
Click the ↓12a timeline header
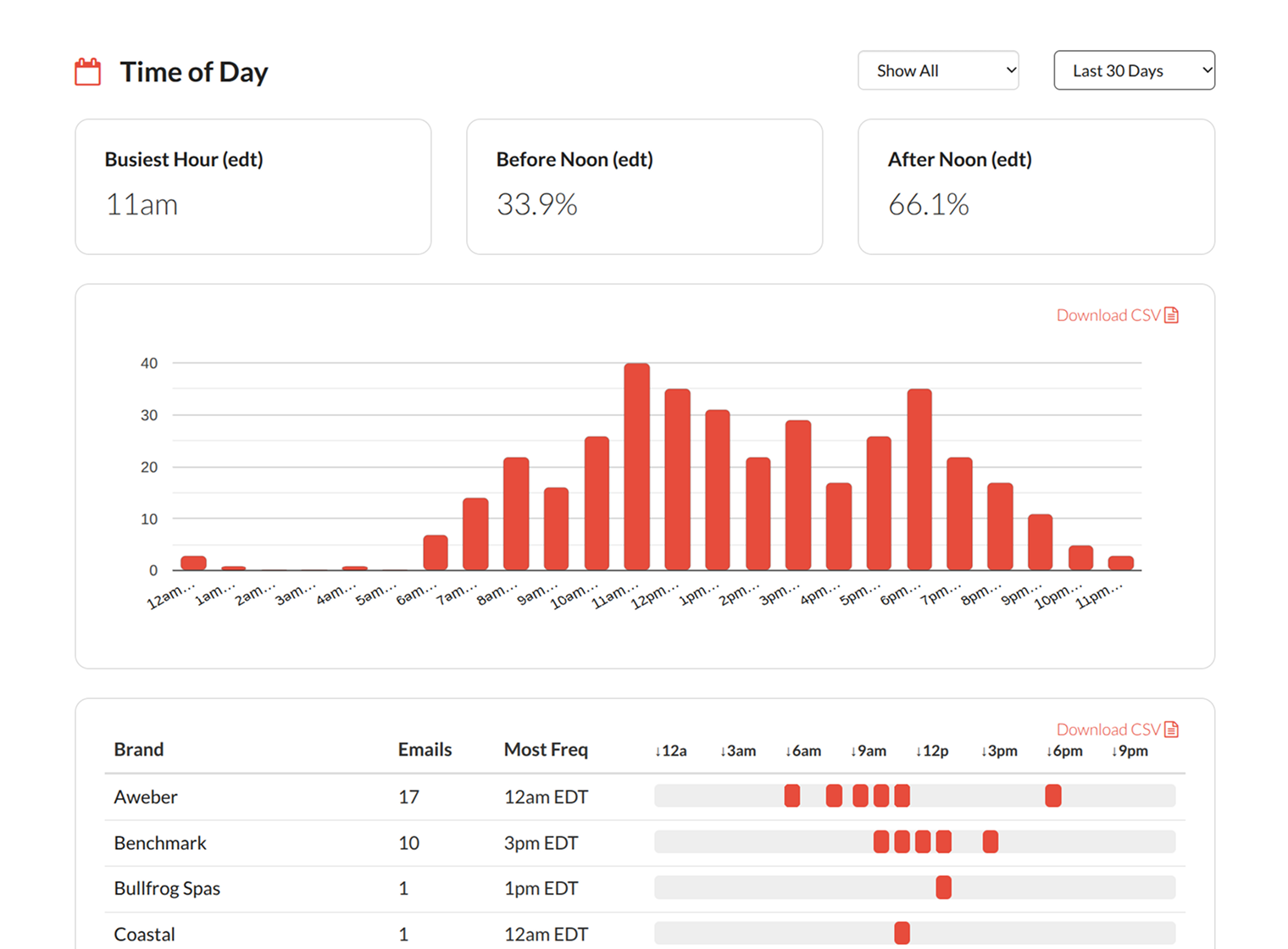[x=670, y=751]
